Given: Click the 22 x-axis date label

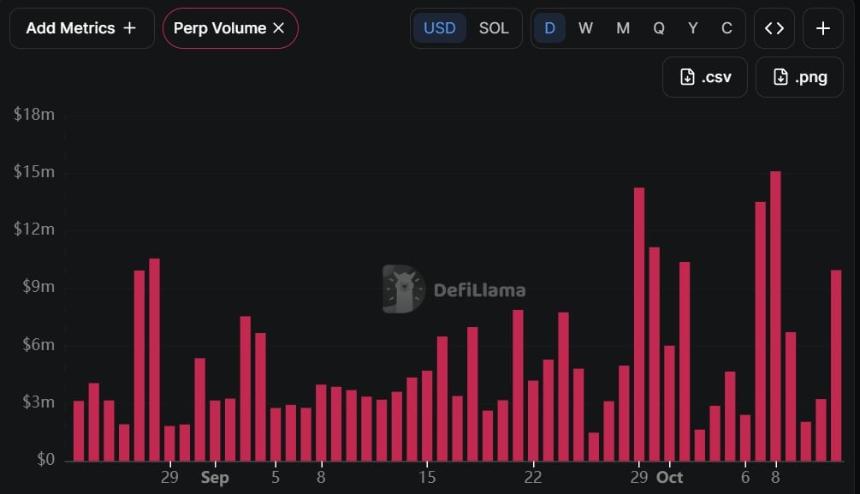Looking at the screenshot, I should coord(533,478).
